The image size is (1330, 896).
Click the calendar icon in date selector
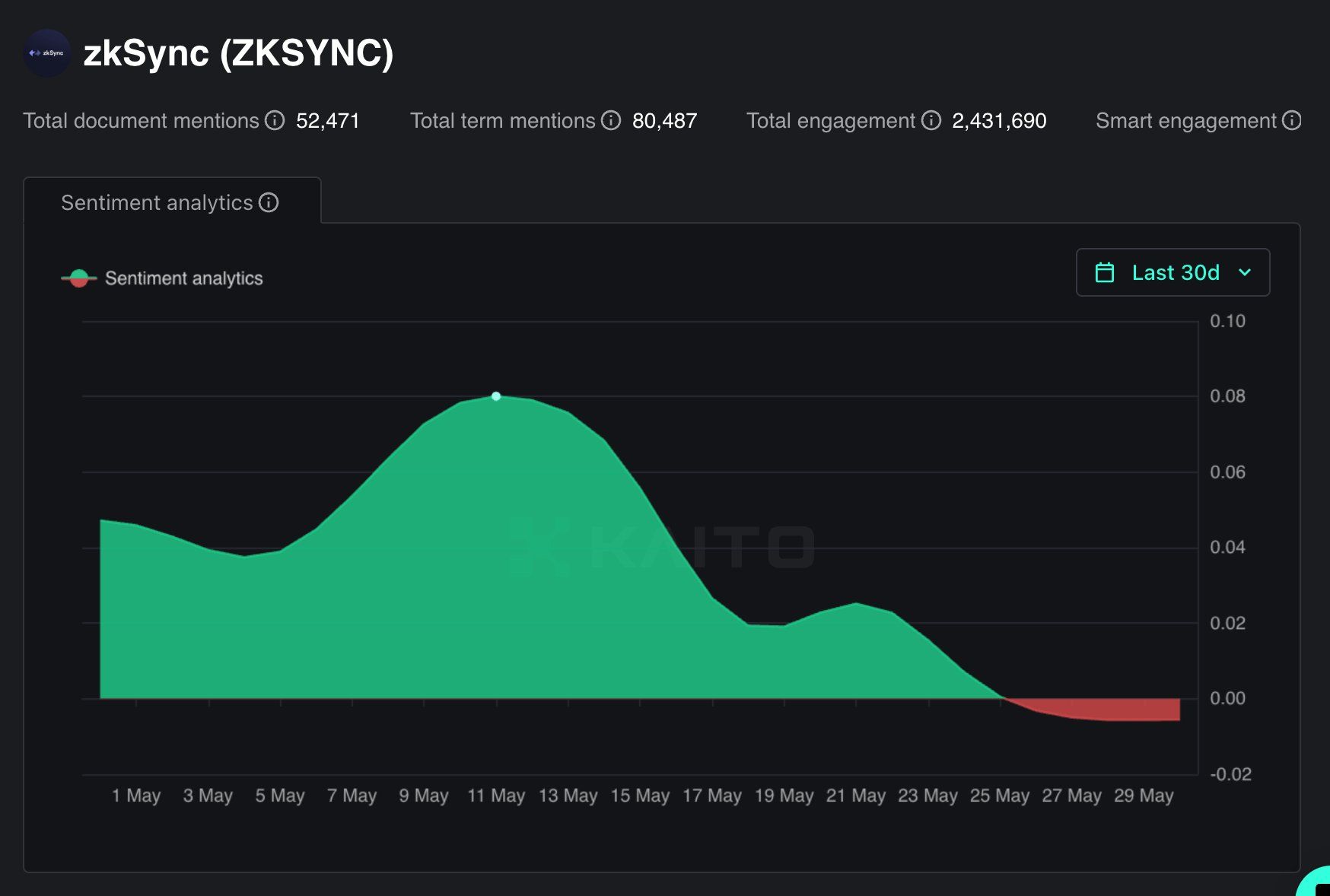[1105, 272]
